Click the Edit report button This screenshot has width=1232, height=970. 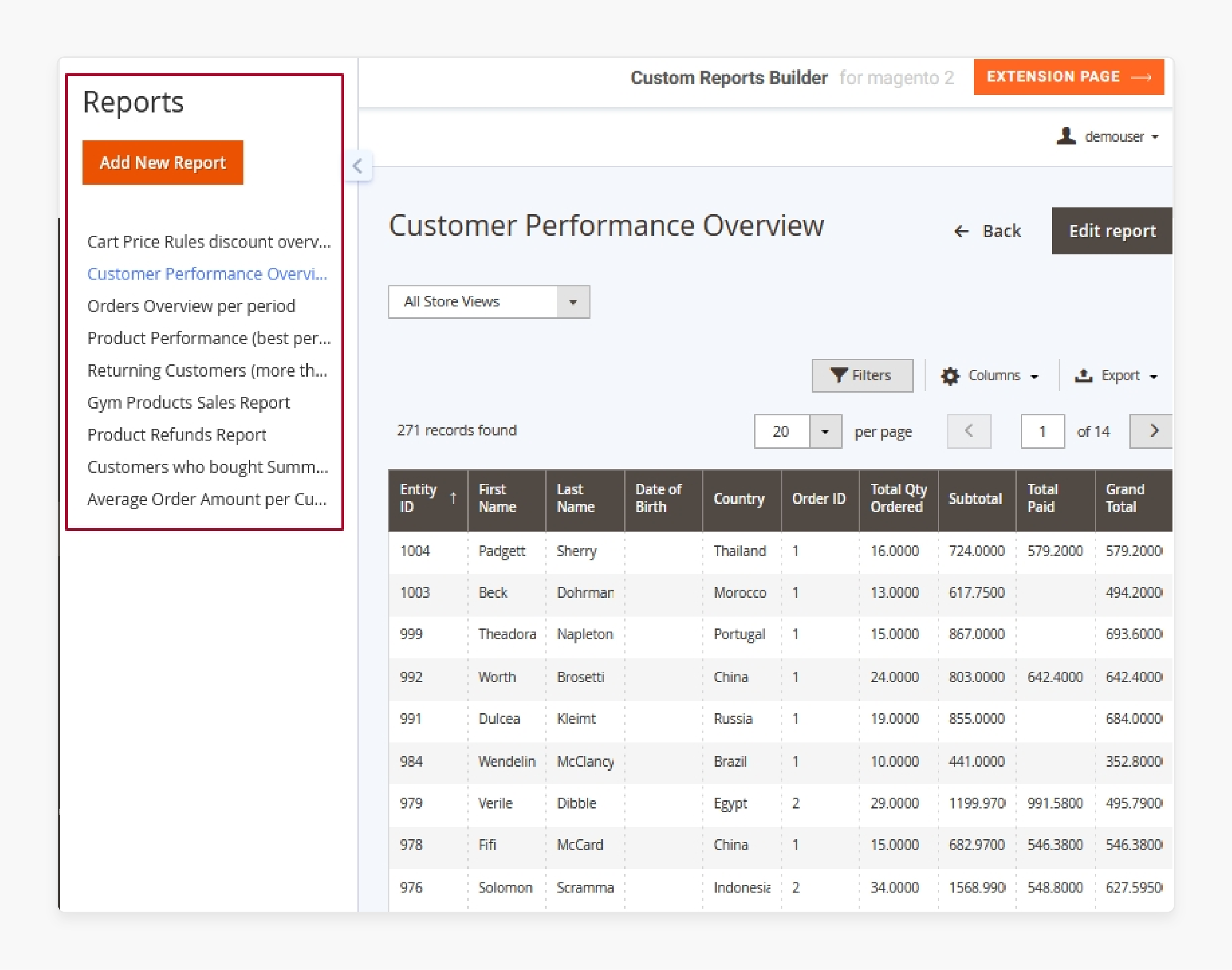(1112, 231)
